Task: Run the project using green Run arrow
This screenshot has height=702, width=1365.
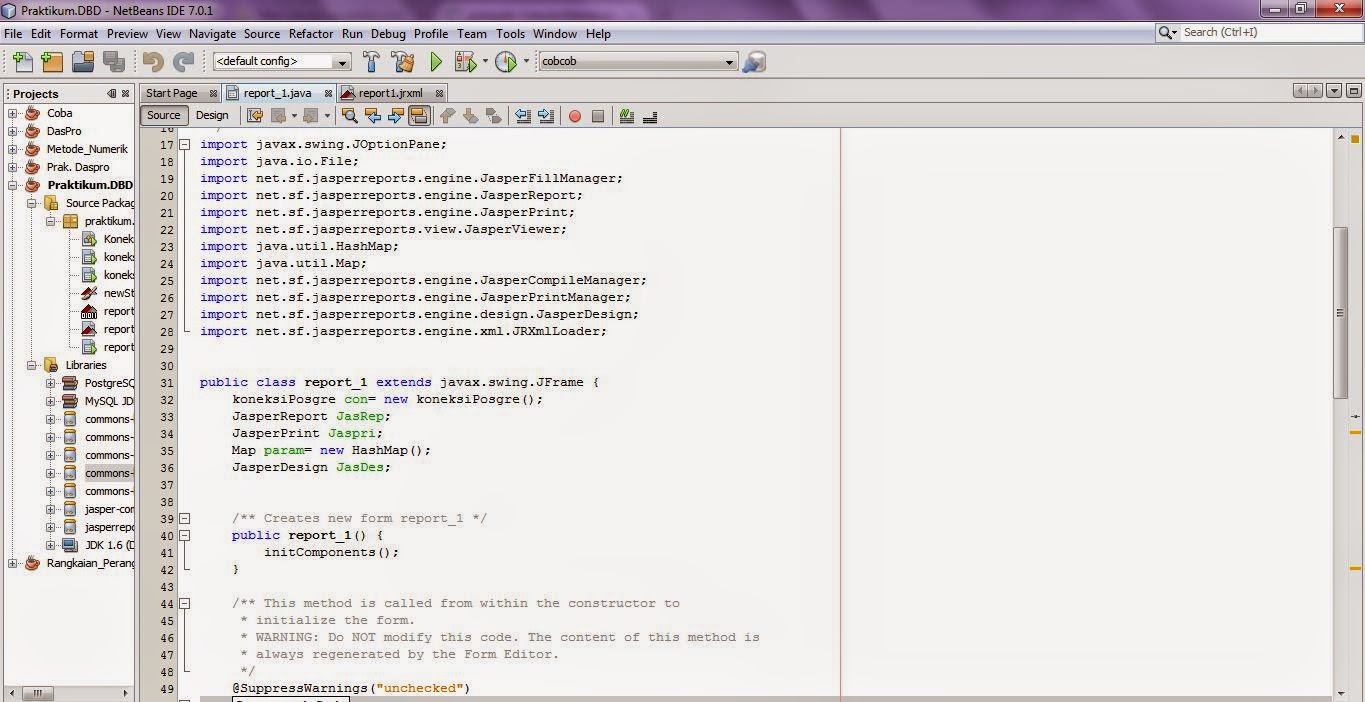Action: tap(435, 61)
